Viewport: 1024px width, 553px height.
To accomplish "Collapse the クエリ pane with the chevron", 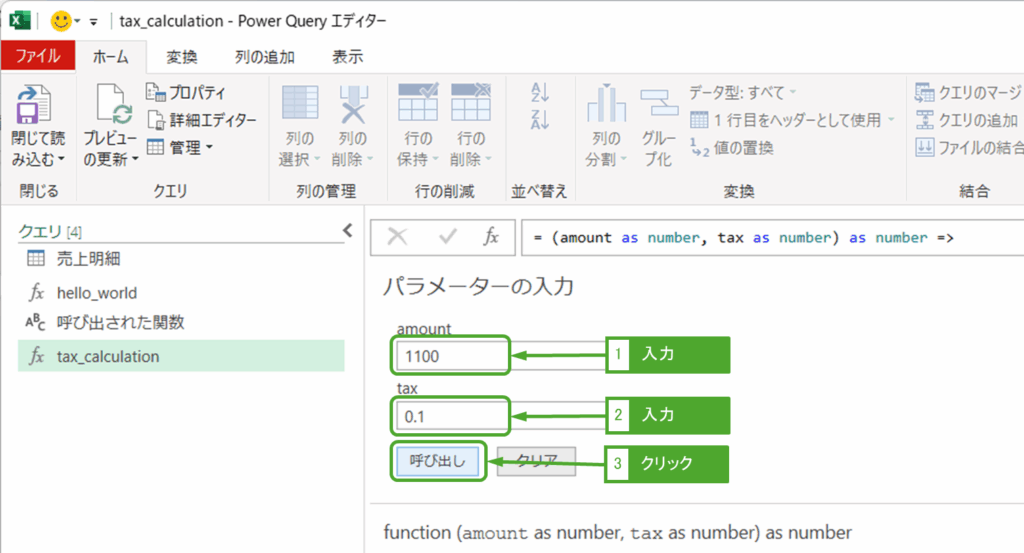I will (x=347, y=231).
